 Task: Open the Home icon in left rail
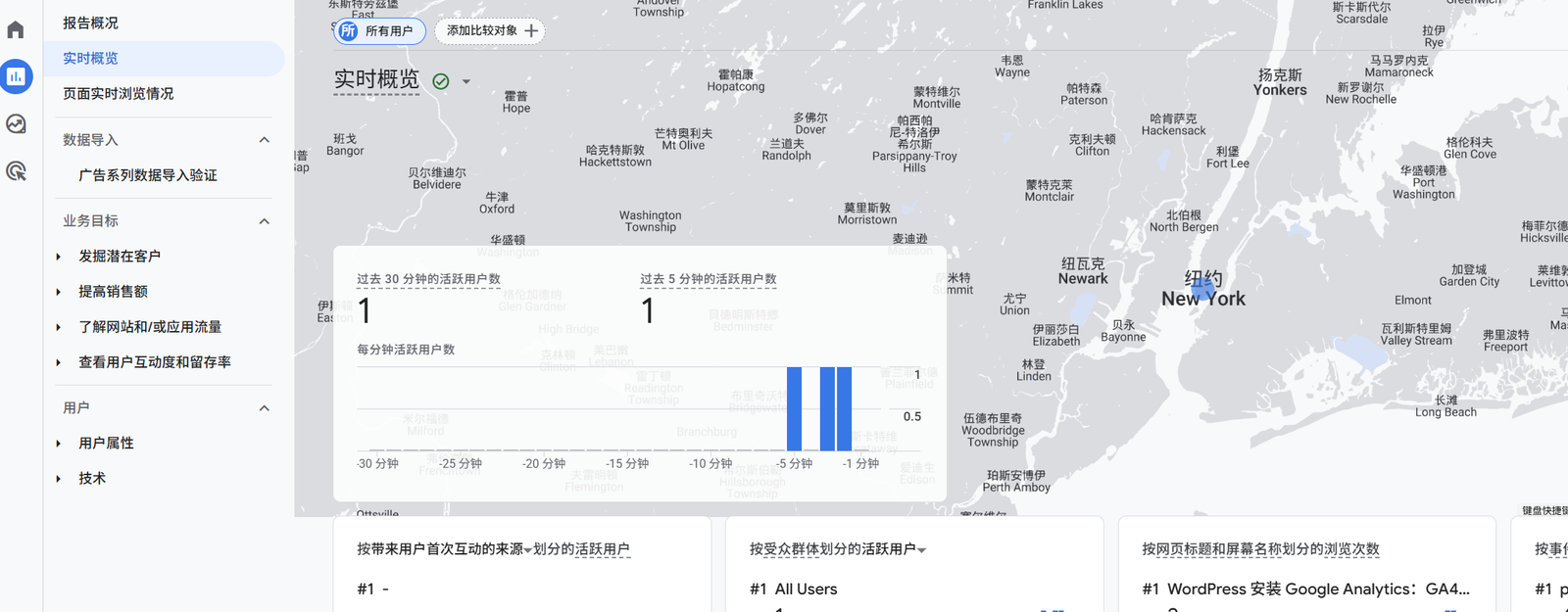coord(16,29)
